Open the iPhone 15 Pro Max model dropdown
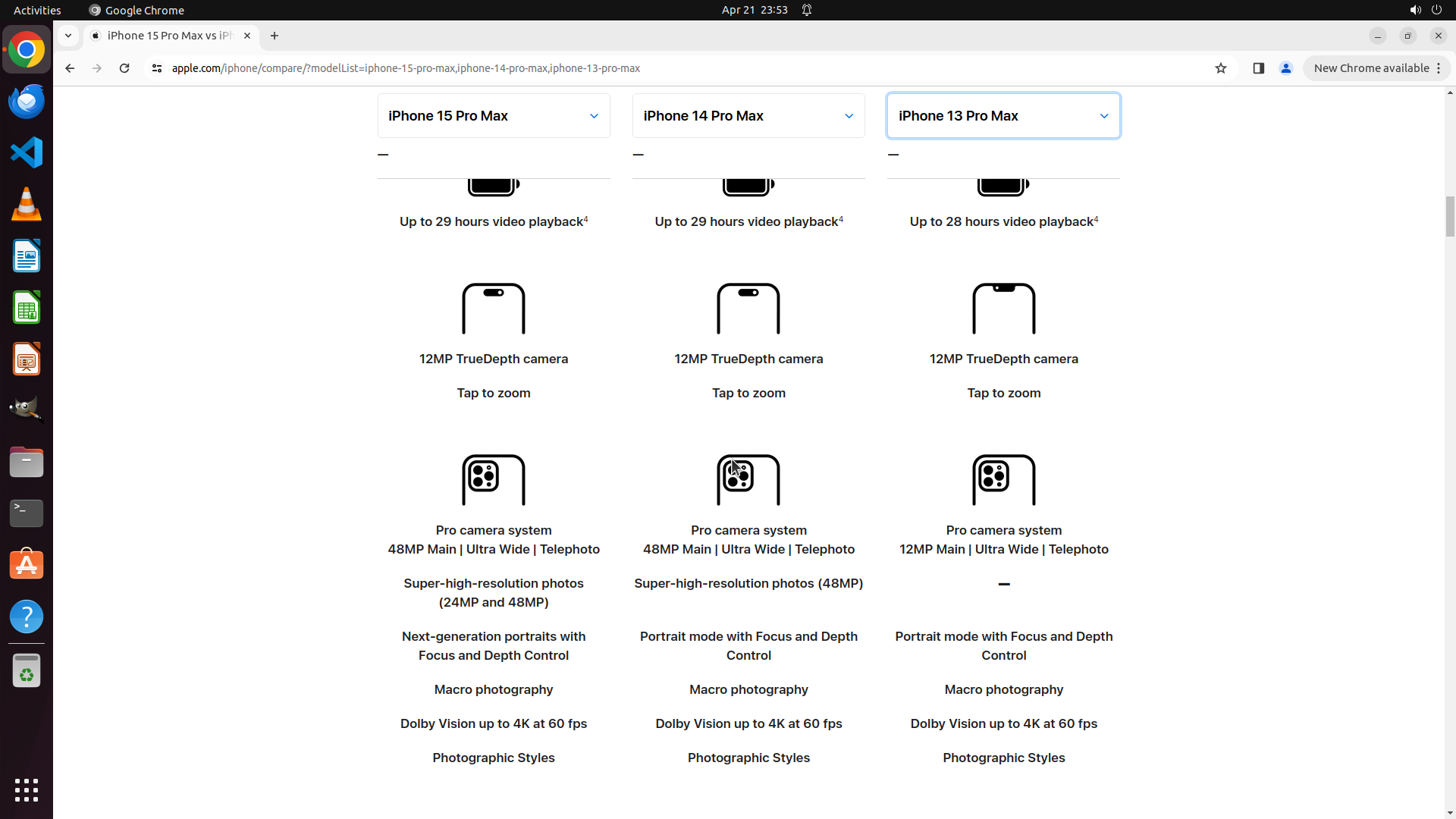1456x819 pixels. [494, 116]
